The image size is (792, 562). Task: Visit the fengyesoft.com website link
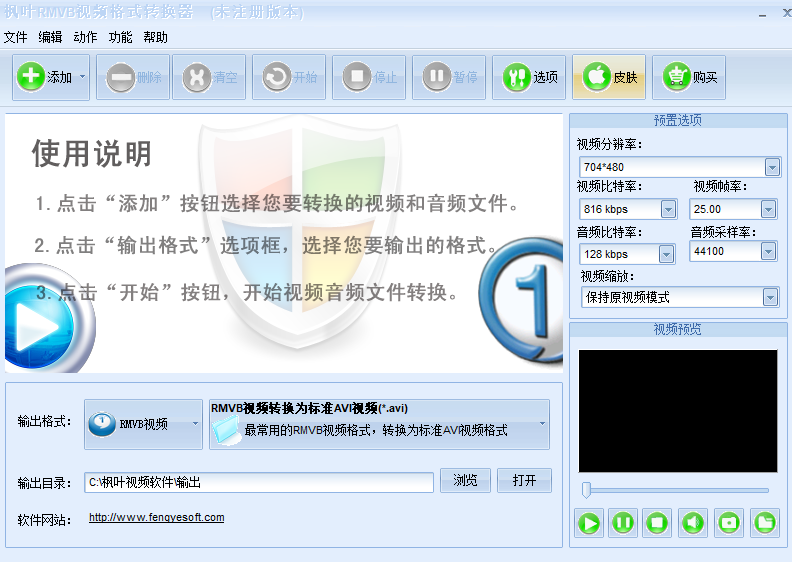click(157, 518)
